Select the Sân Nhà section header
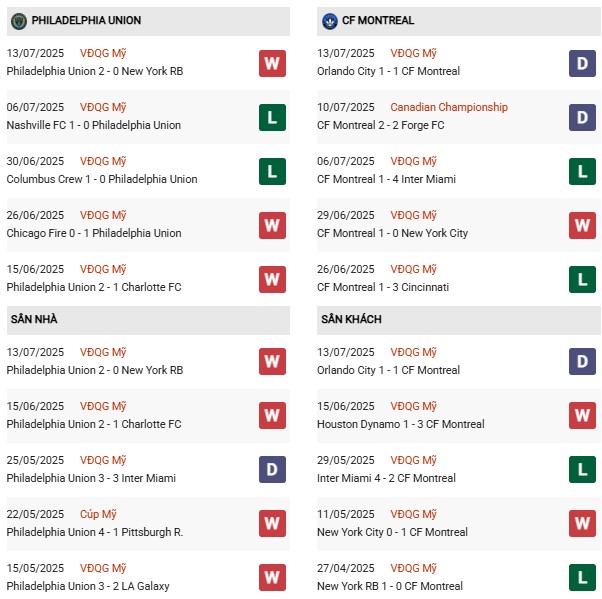 coord(35,319)
